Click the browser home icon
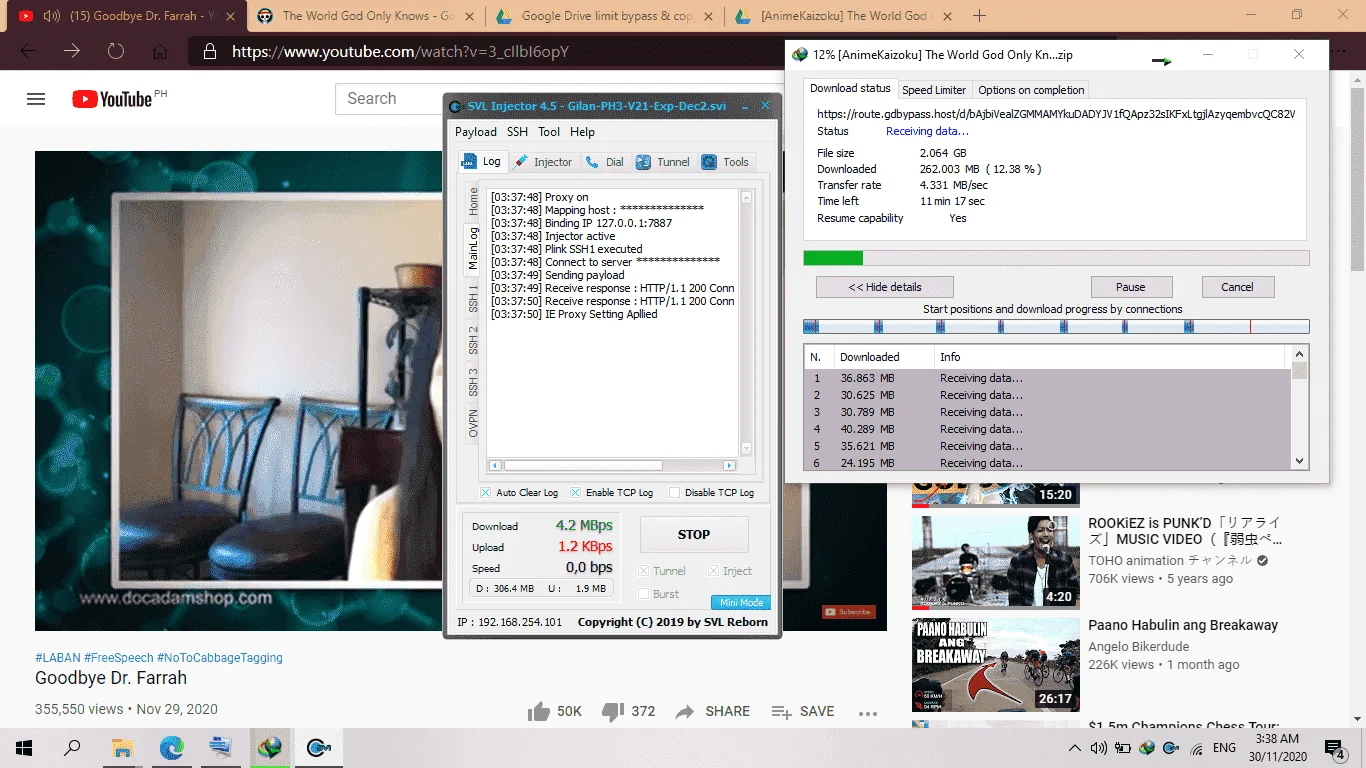1366x768 pixels. coord(160,52)
